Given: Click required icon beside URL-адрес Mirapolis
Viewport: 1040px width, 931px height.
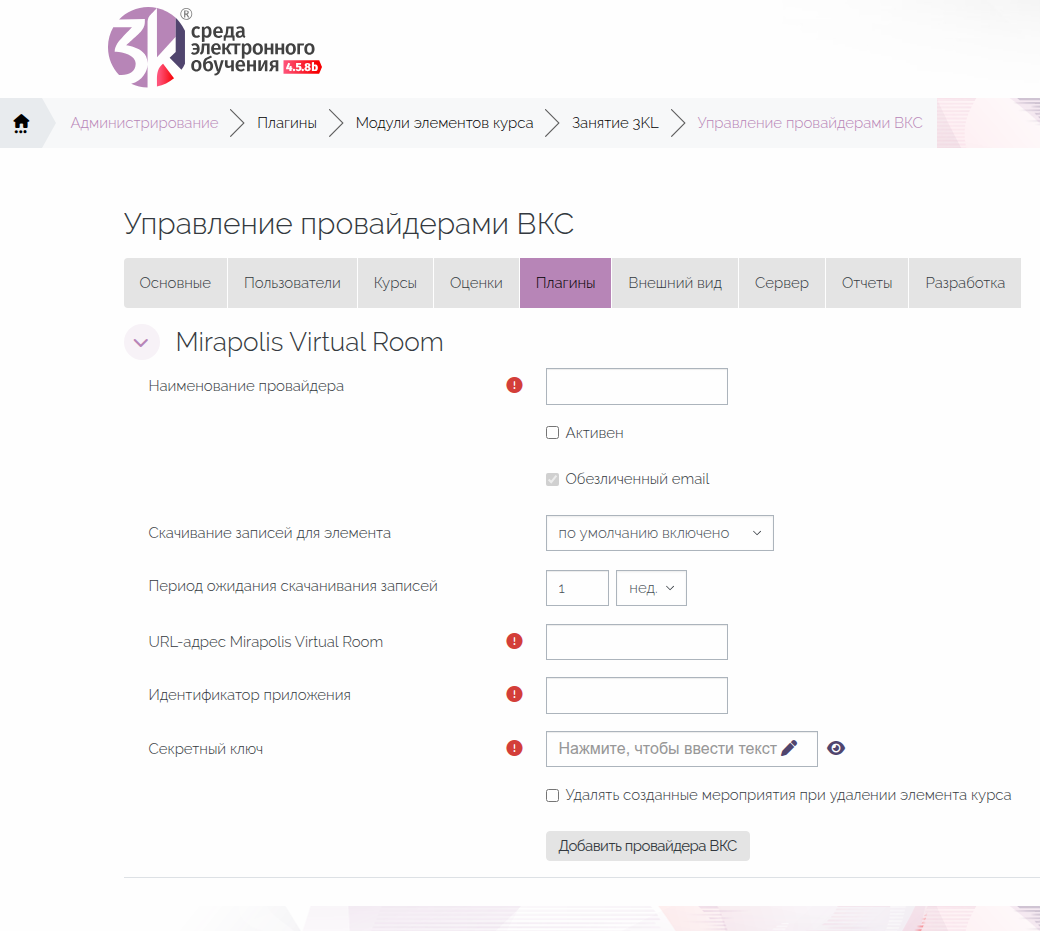Looking at the screenshot, I should (515, 641).
